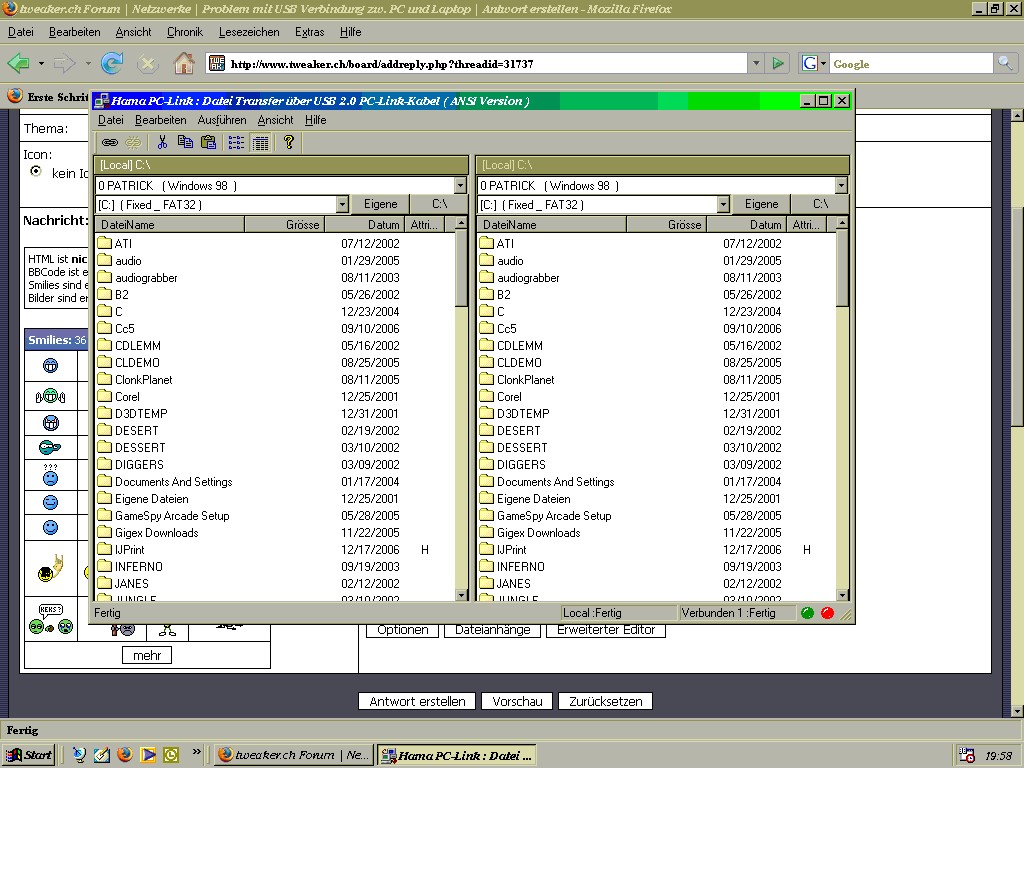The width and height of the screenshot is (1024, 890).
Task: Click Firefox quick launch icon in taskbar
Action: click(125, 755)
